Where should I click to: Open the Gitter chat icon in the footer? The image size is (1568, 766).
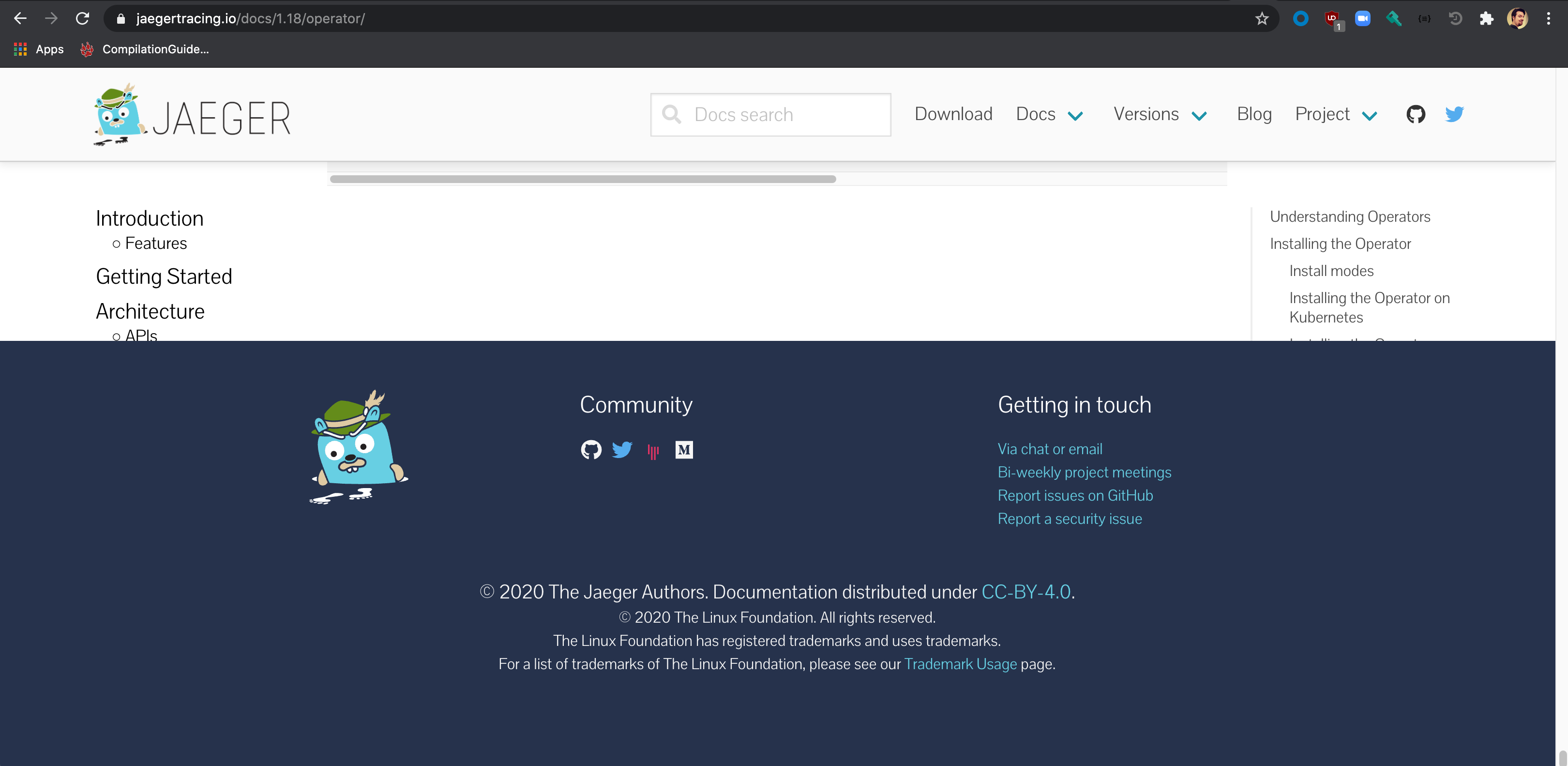(652, 450)
